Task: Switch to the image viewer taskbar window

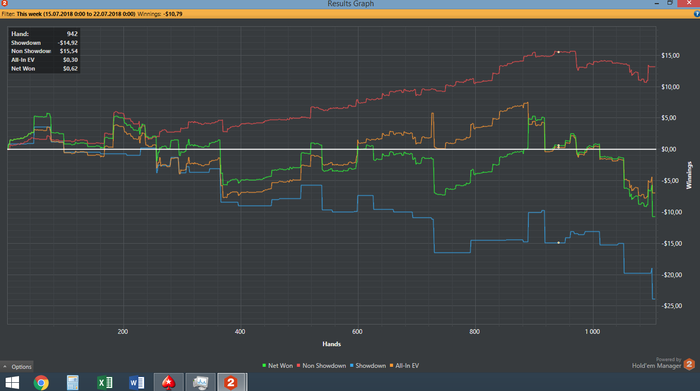Action: (200, 383)
